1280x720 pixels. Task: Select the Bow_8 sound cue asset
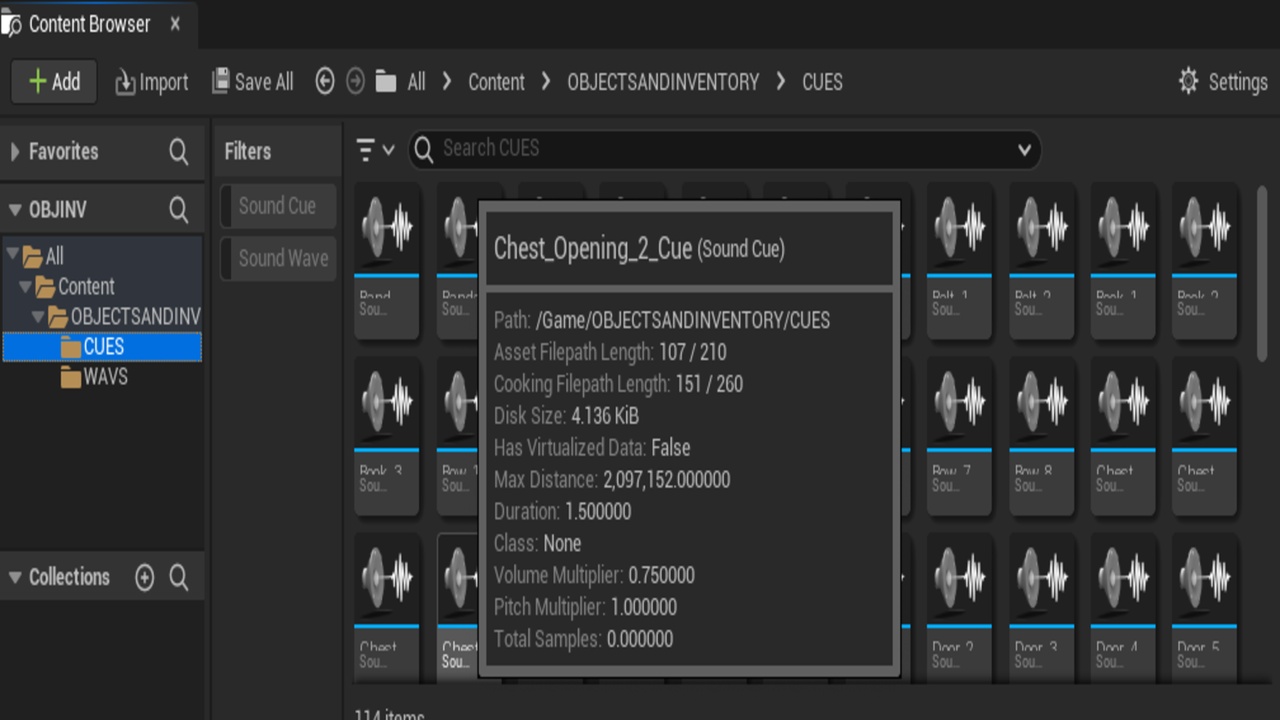[x=1041, y=437]
